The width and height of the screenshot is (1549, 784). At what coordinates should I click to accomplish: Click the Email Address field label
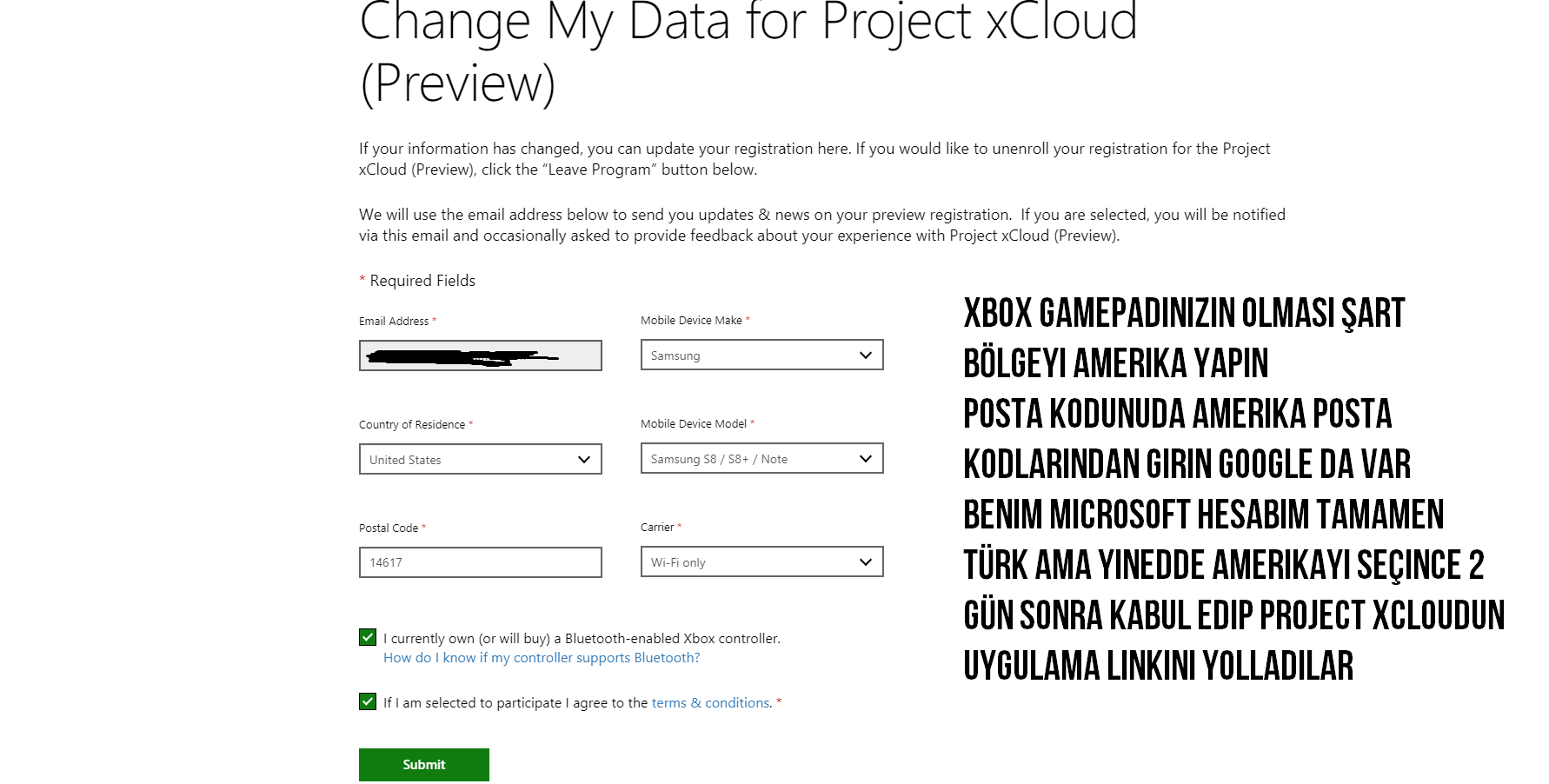click(x=394, y=321)
